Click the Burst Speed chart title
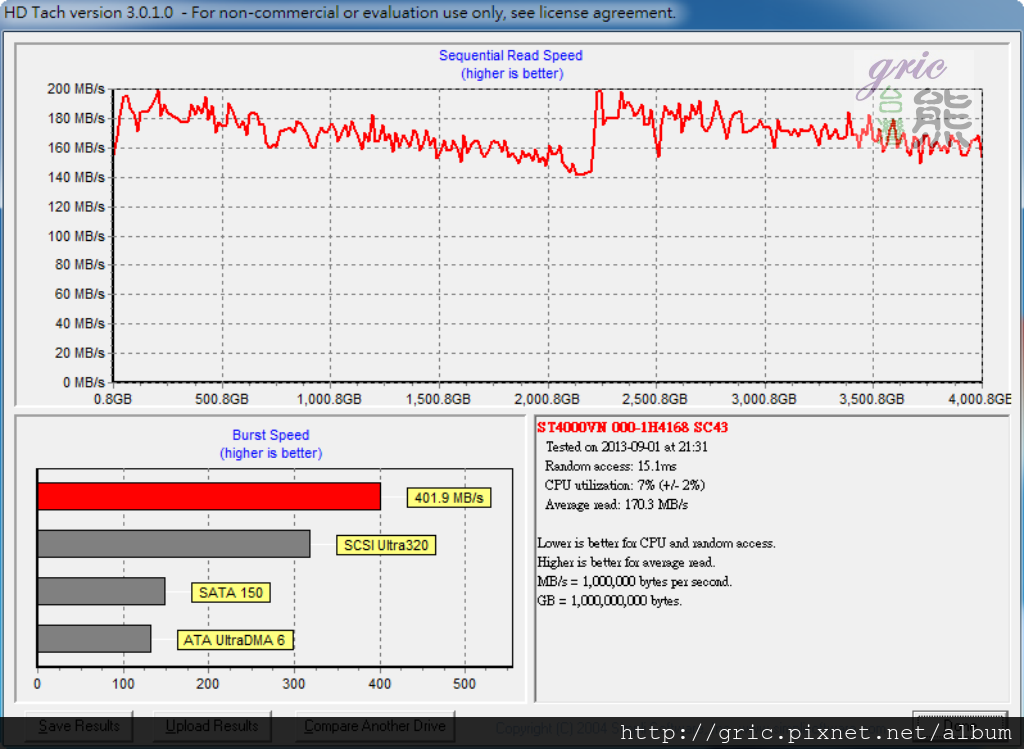Image resolution: width=1024 pixels, height=749 pixels. point(271,435)
